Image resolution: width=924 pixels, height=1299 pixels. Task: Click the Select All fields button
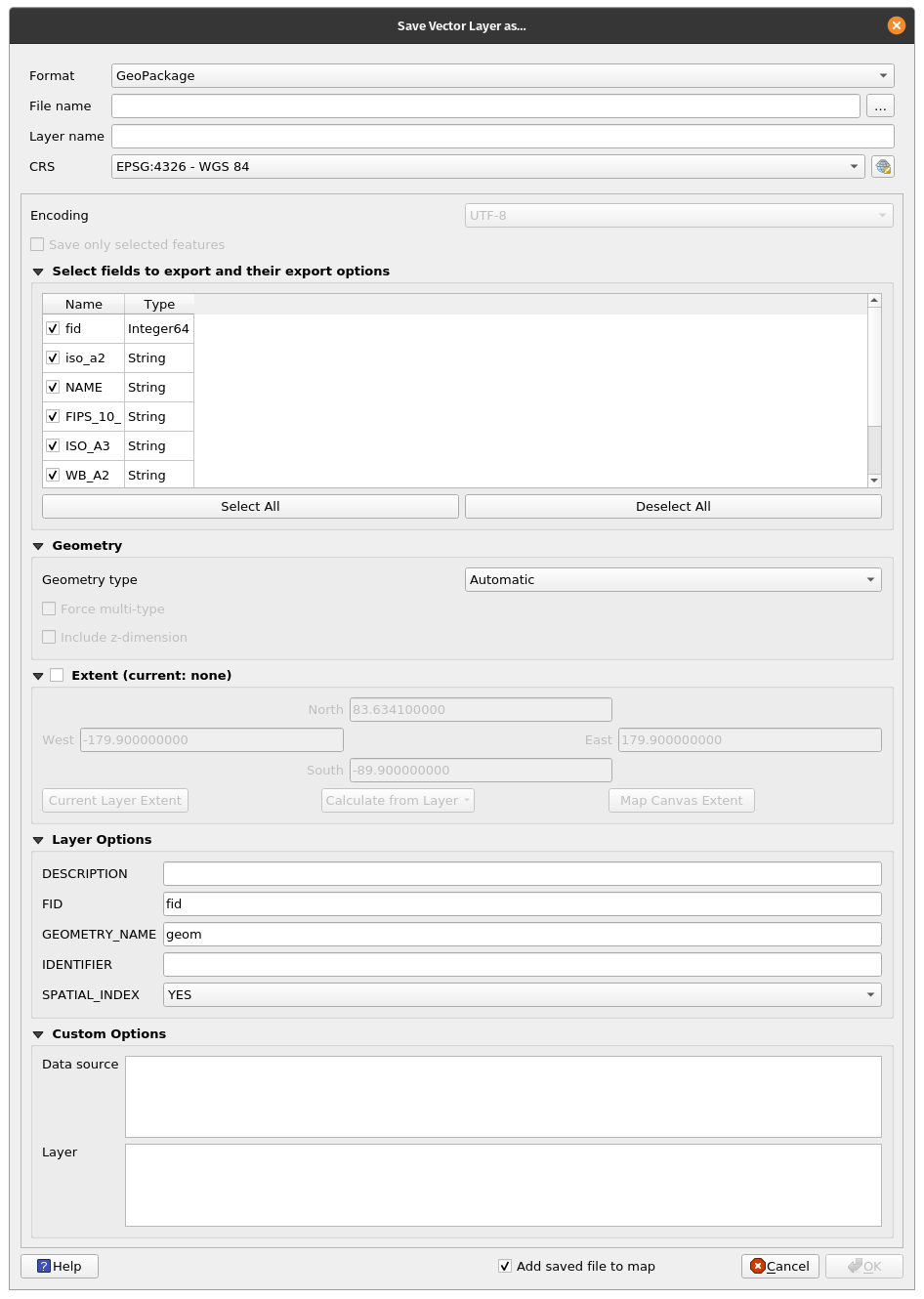(250, 506)
